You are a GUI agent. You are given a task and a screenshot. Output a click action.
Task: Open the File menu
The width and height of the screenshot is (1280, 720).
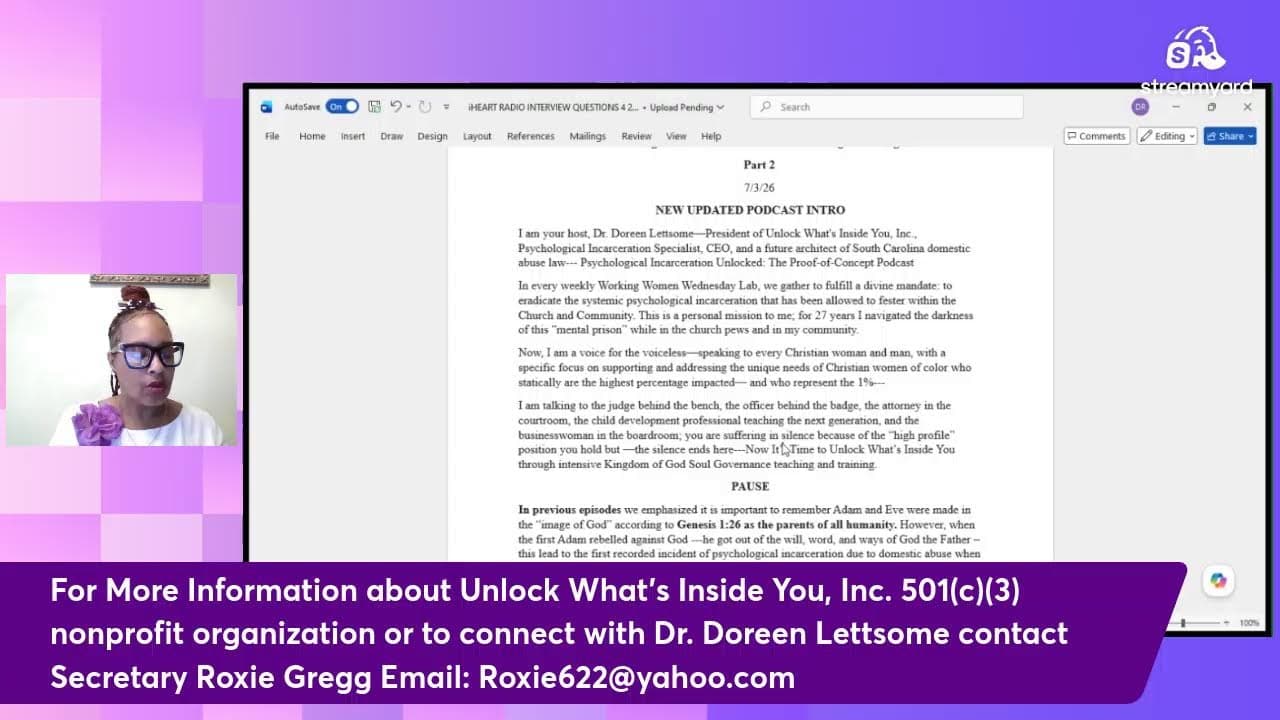[x=272, y=136]
